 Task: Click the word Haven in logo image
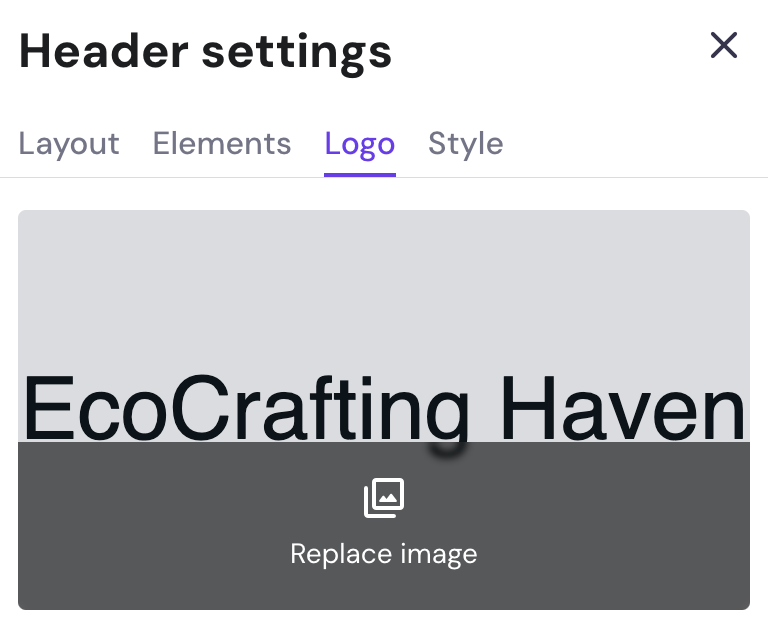coord(622,408)
